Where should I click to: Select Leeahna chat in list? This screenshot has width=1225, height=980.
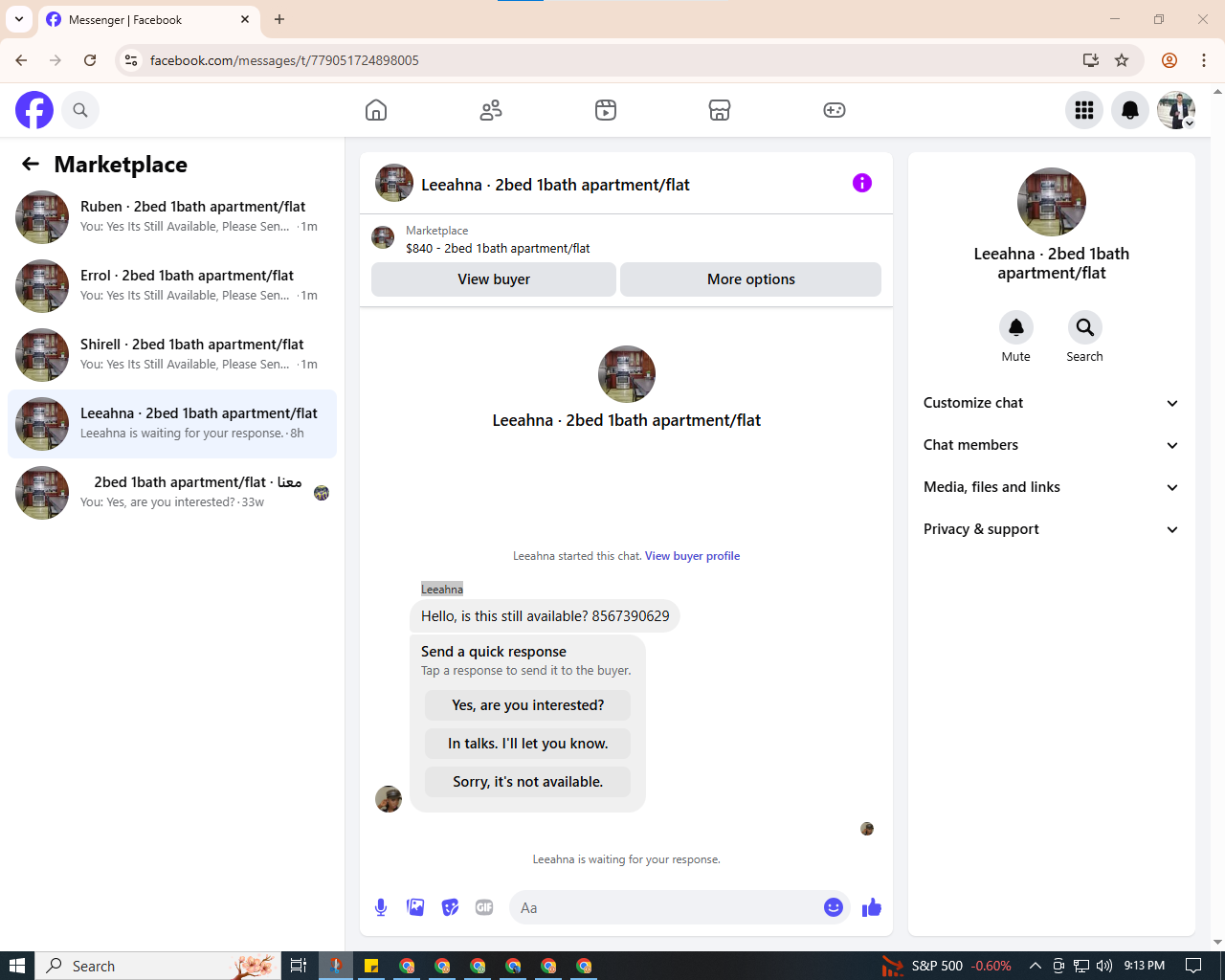[172, 424]
